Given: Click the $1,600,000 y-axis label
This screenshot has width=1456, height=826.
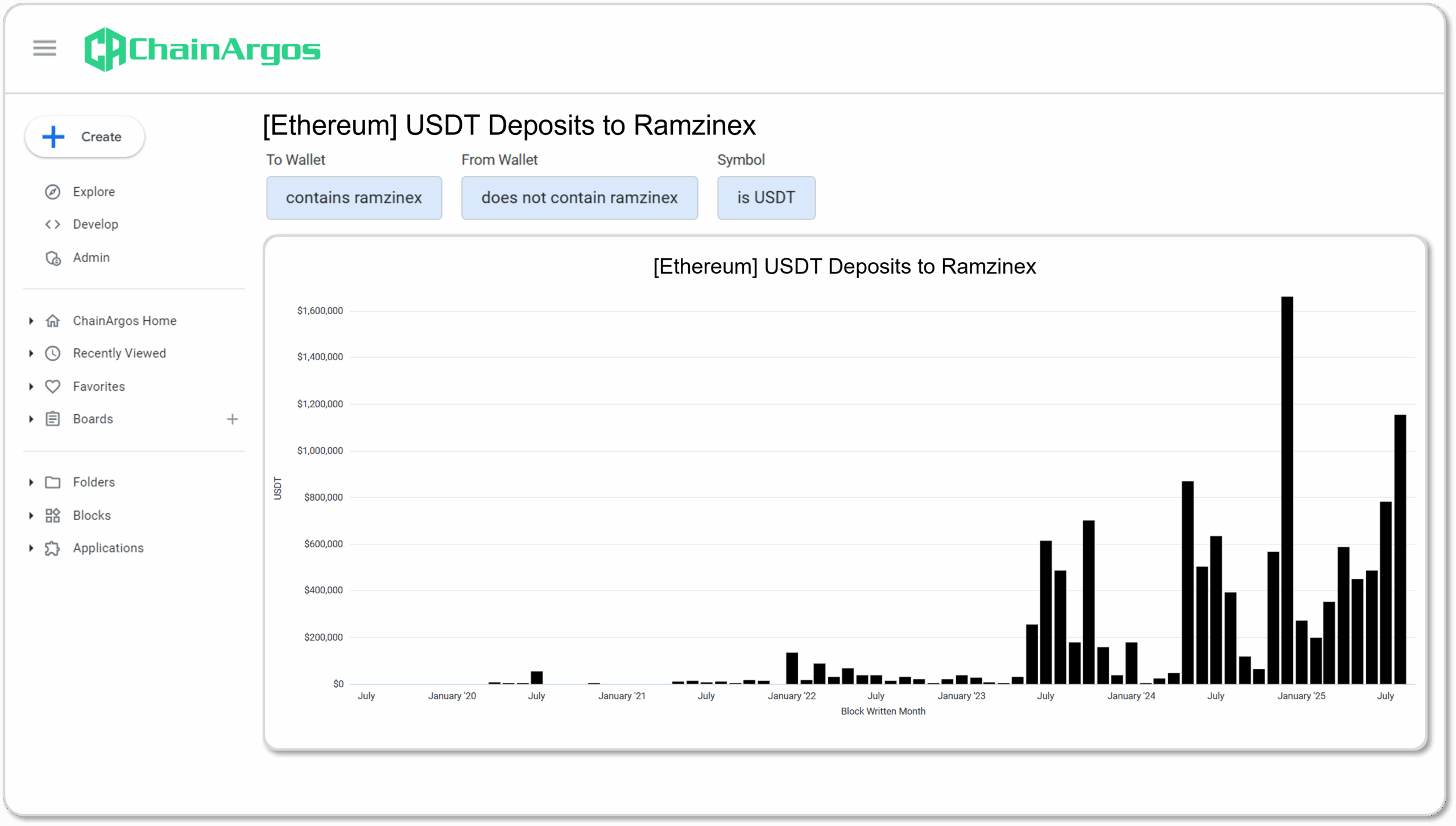Looking at the screenshot, I should pos(320,311).
